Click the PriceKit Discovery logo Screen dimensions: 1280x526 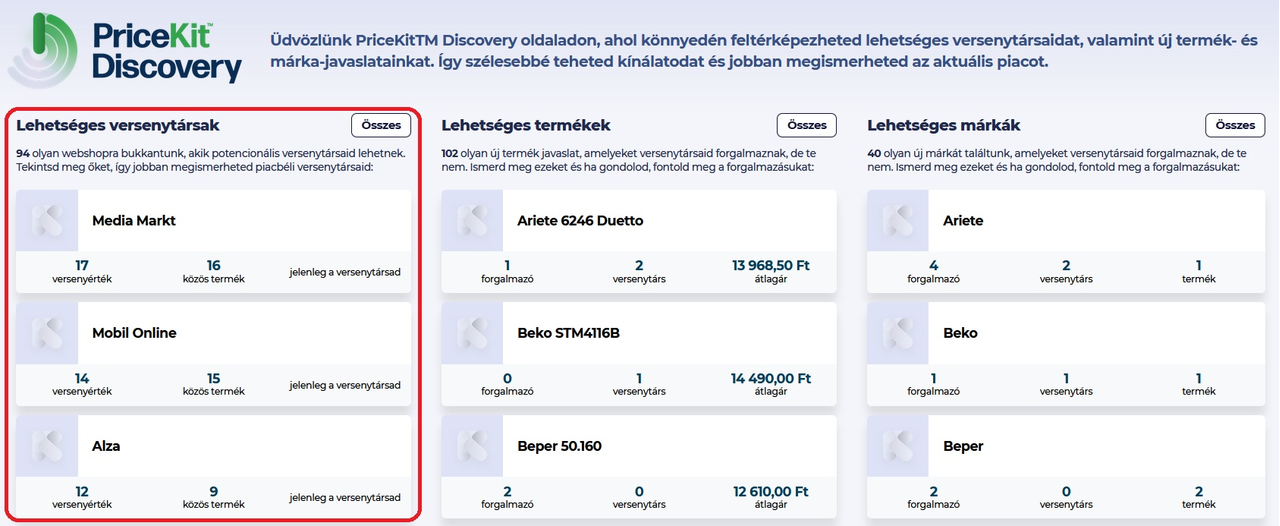[125, 48]
